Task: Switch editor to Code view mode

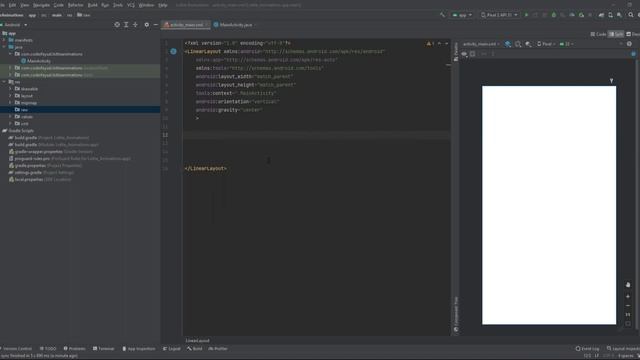Action: pos(598,34)
